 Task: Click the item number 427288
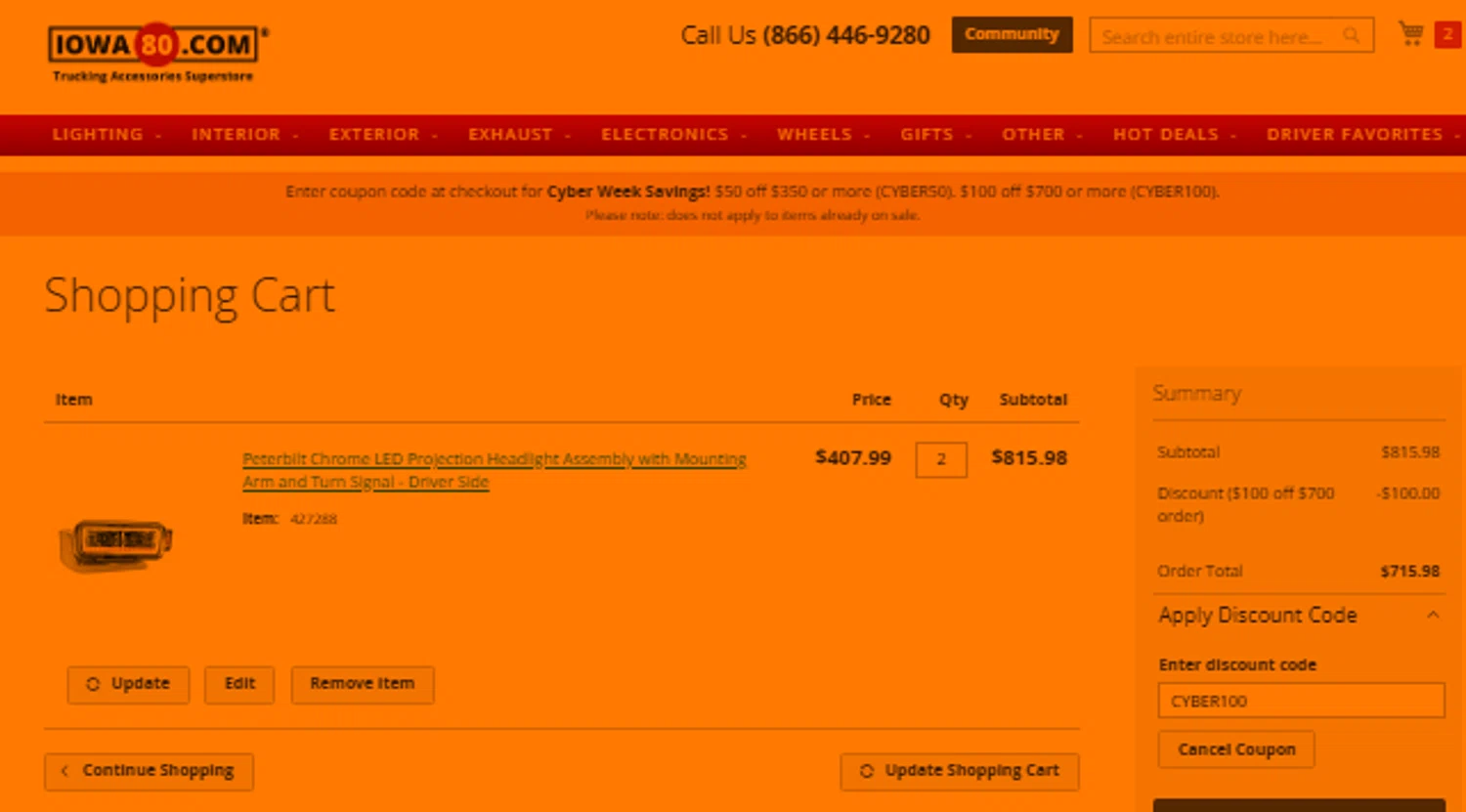(x=314, y=519)
